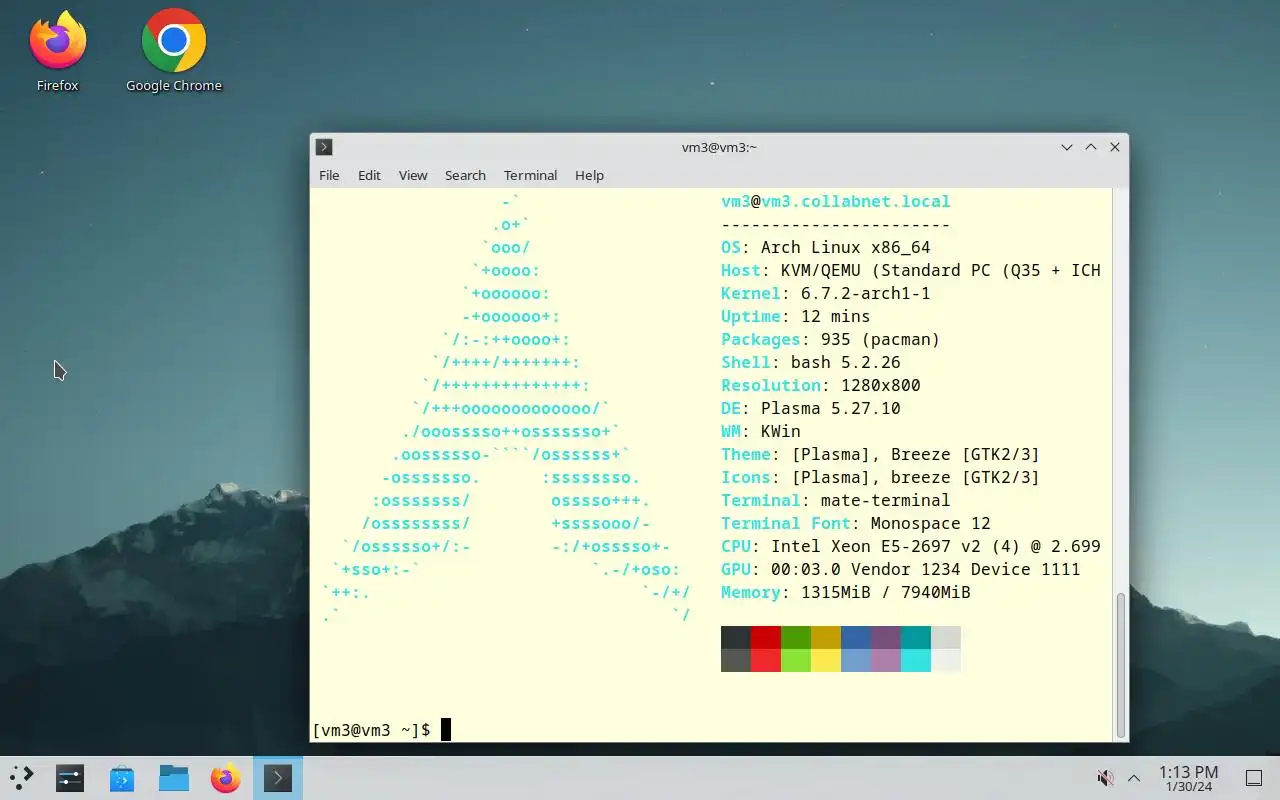Click the 'Monospace 12' terminal font value
Viewport: 1280px width, 800px height.
[x=931, y=523]
